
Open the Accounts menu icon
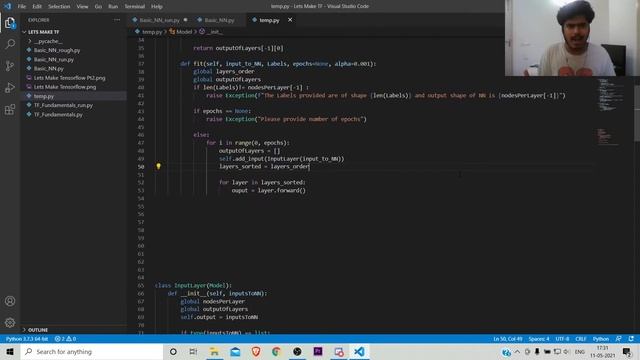(10, 301)
